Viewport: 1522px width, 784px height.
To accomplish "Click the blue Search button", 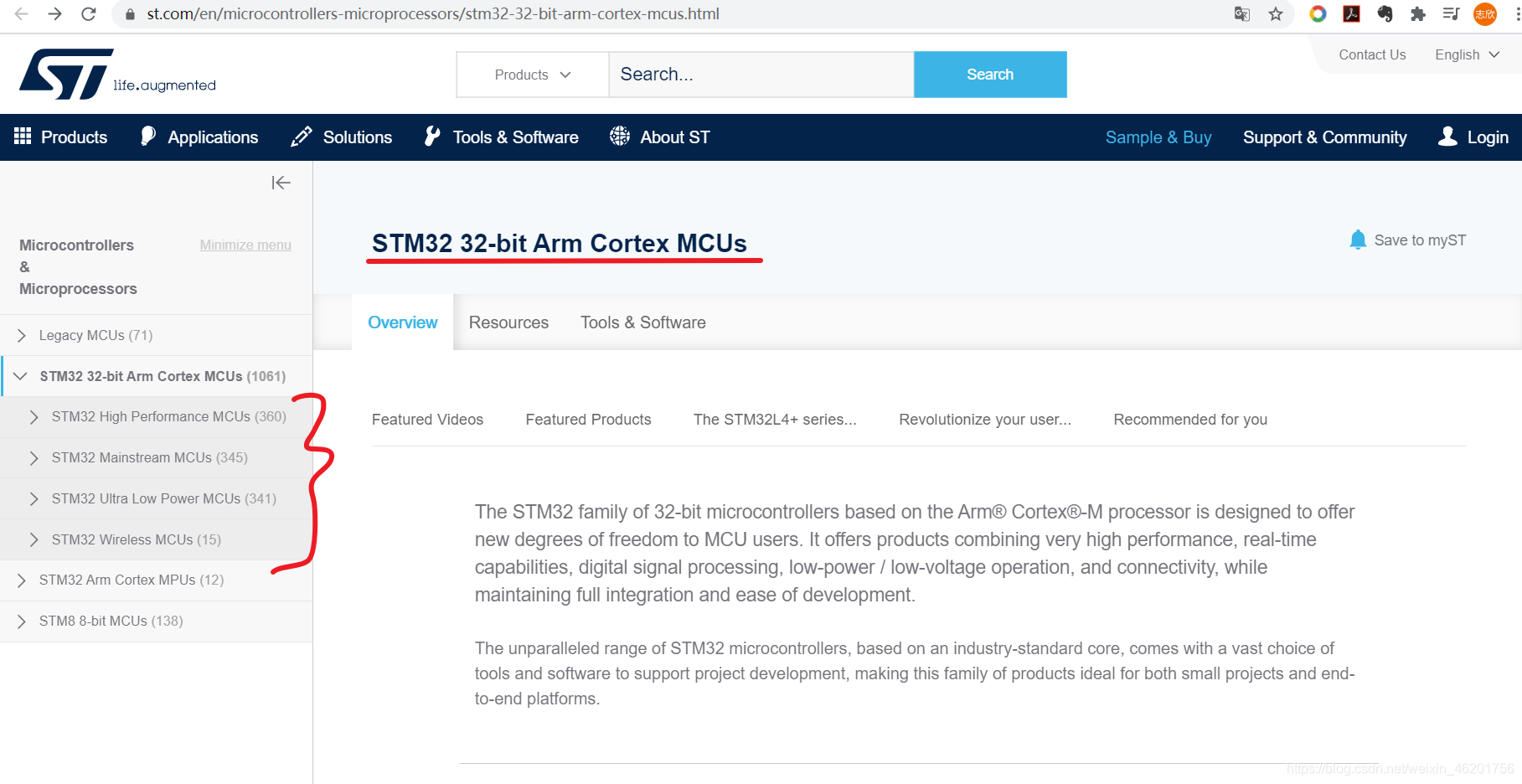I will (x=990, y=75).
